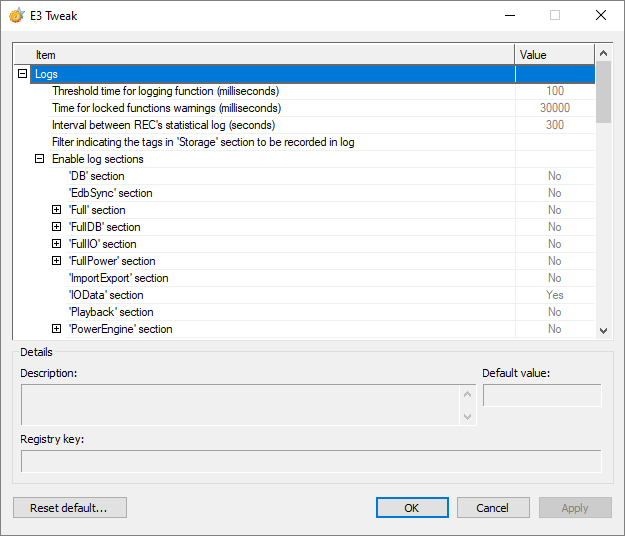
Task: Expand the 'PowerEngine' section node
Action: click(57, 329)
